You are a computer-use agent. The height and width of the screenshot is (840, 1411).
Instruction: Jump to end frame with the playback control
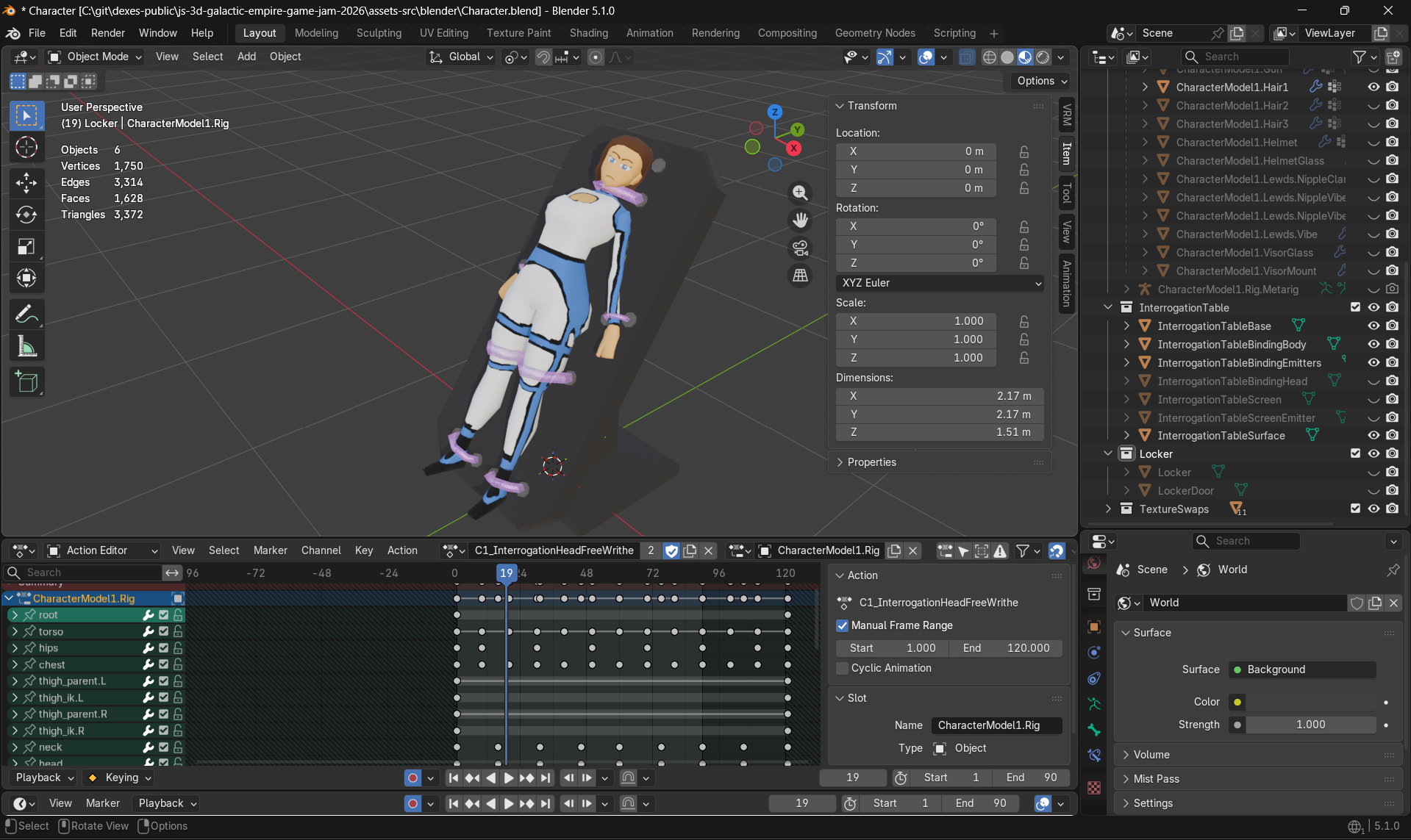pos(545,778)
